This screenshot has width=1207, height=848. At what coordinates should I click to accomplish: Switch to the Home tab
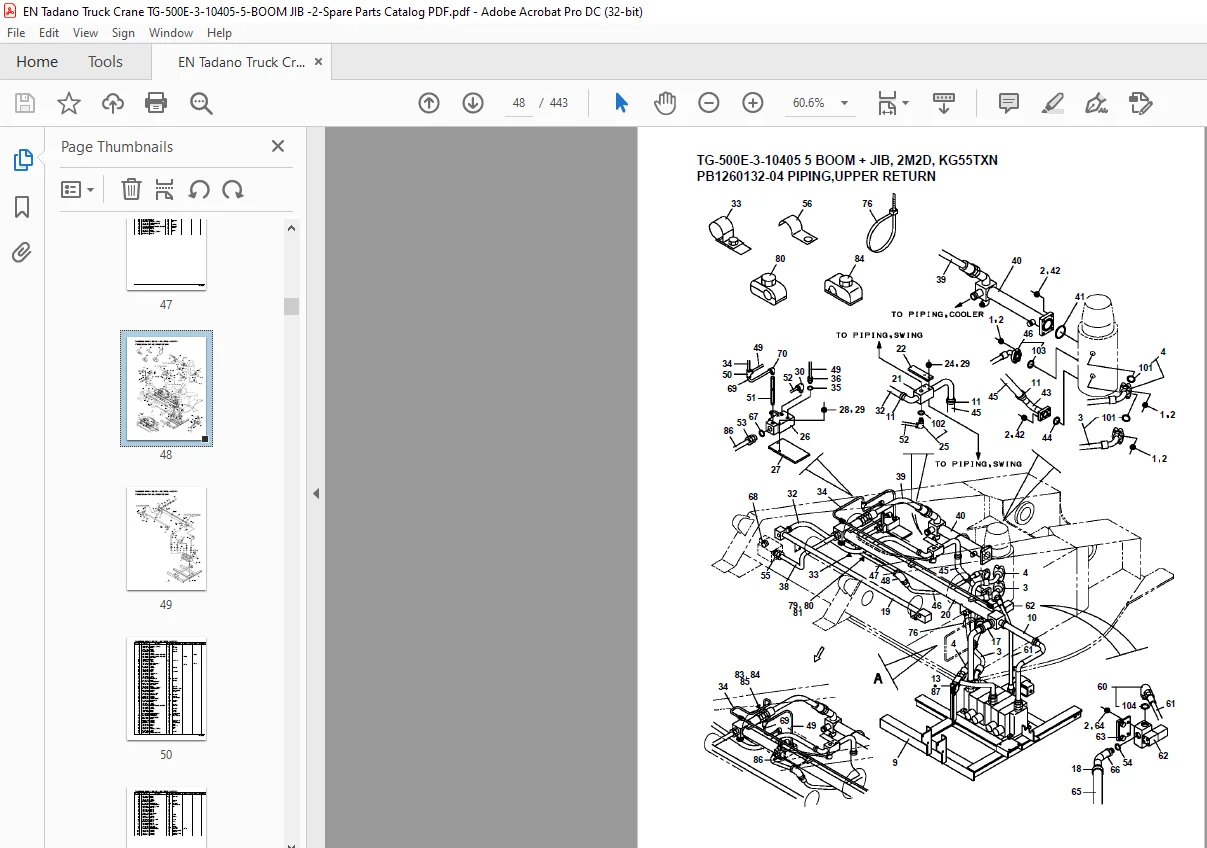click(x=37, y=62)
